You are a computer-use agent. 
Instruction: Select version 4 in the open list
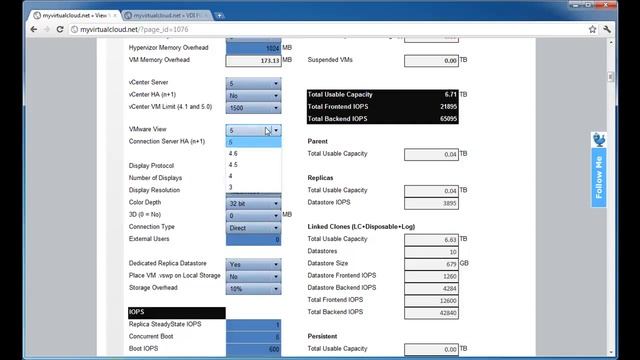click(x=253, y=176)
